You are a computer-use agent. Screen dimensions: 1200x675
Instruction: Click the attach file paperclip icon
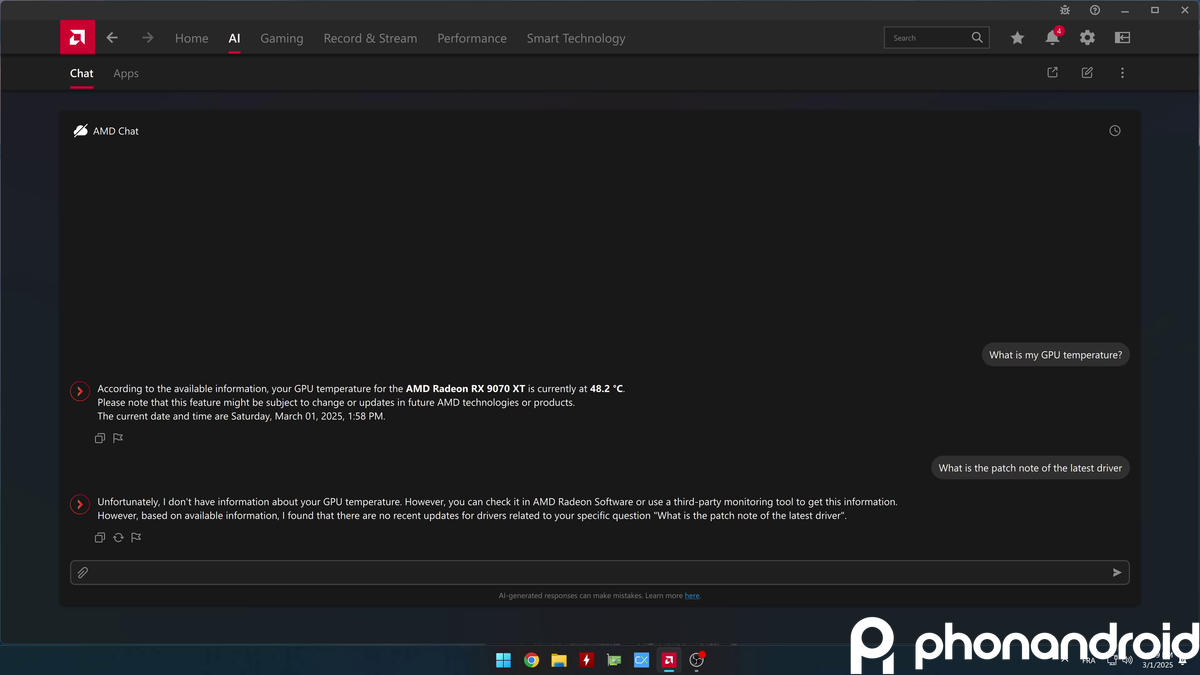[83, 573]
